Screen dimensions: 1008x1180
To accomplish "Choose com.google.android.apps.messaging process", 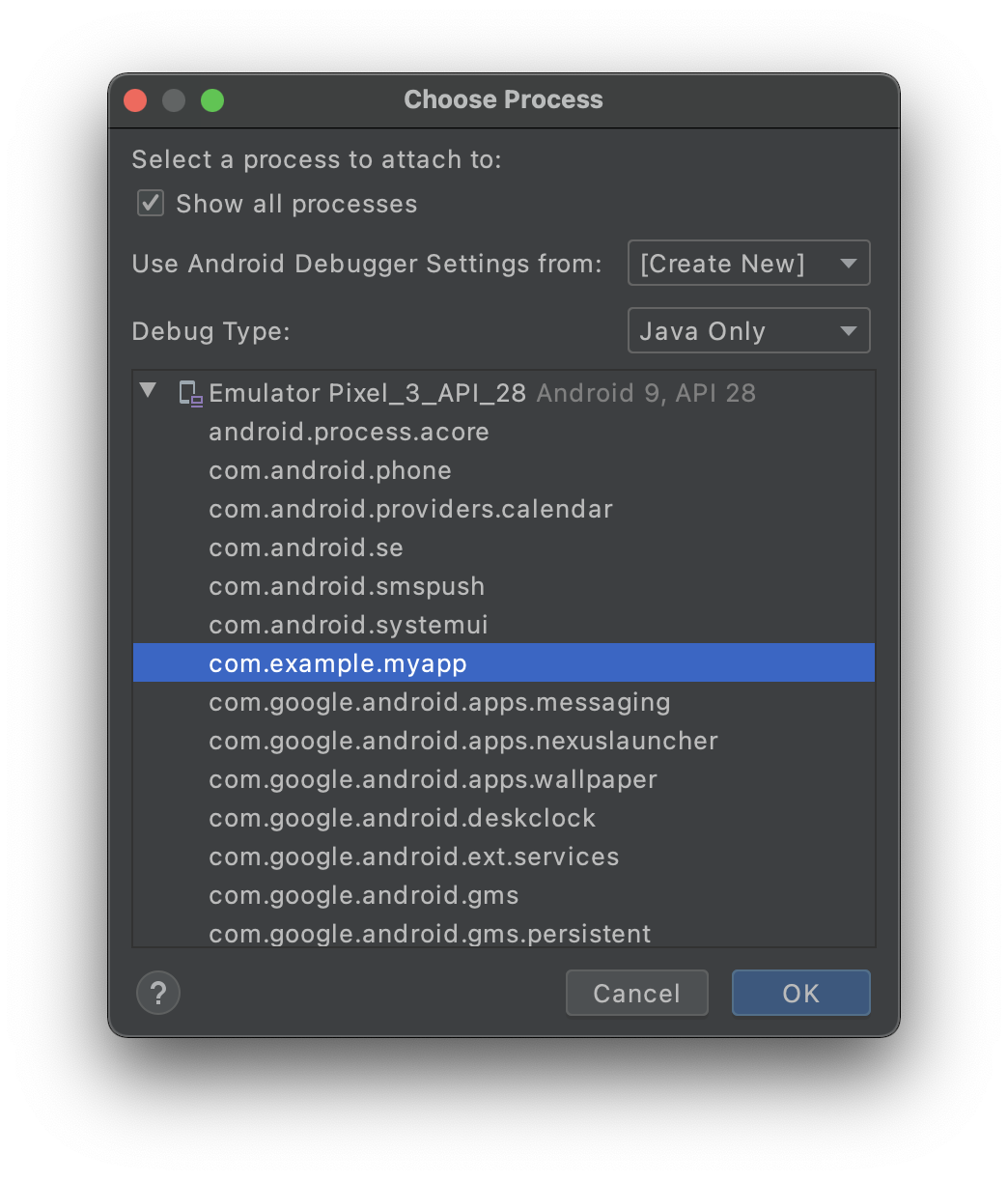I will [x=504, y=702].
